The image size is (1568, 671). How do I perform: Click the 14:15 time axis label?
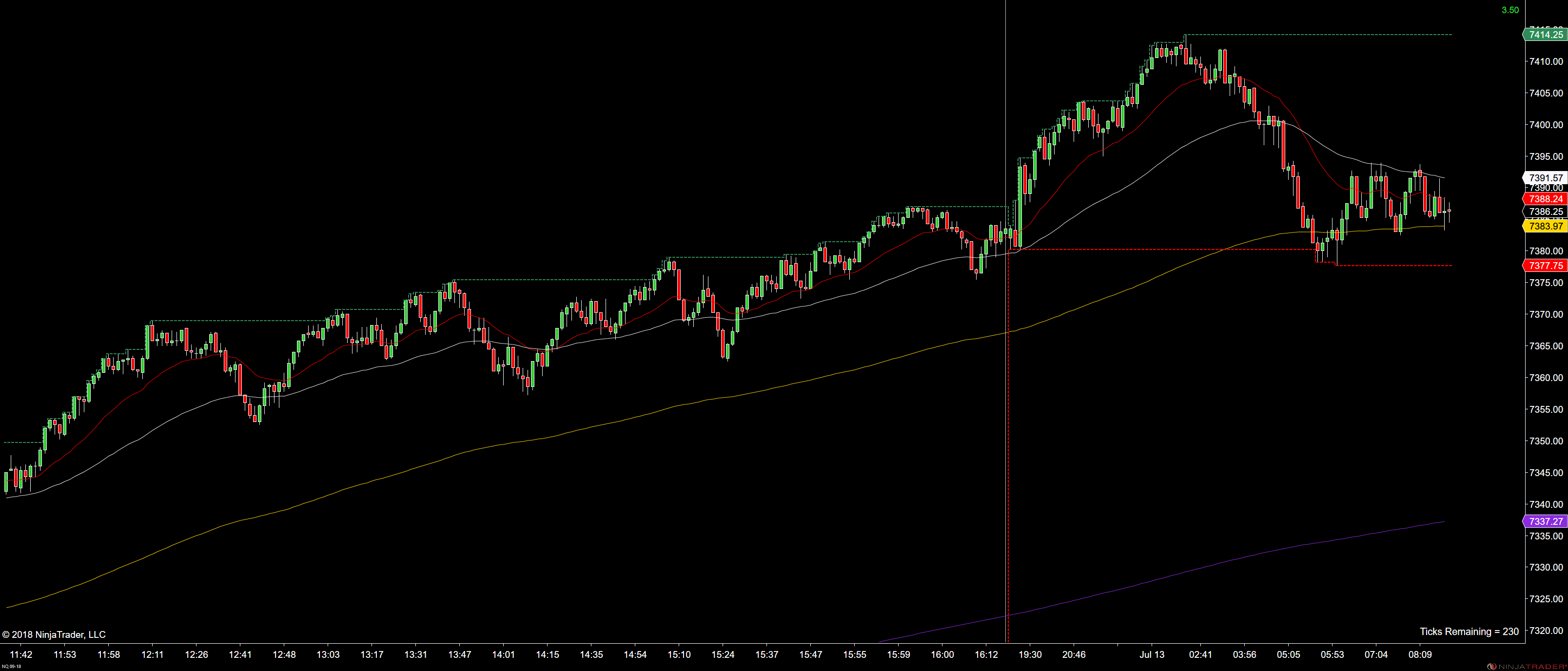coord(548,654)
